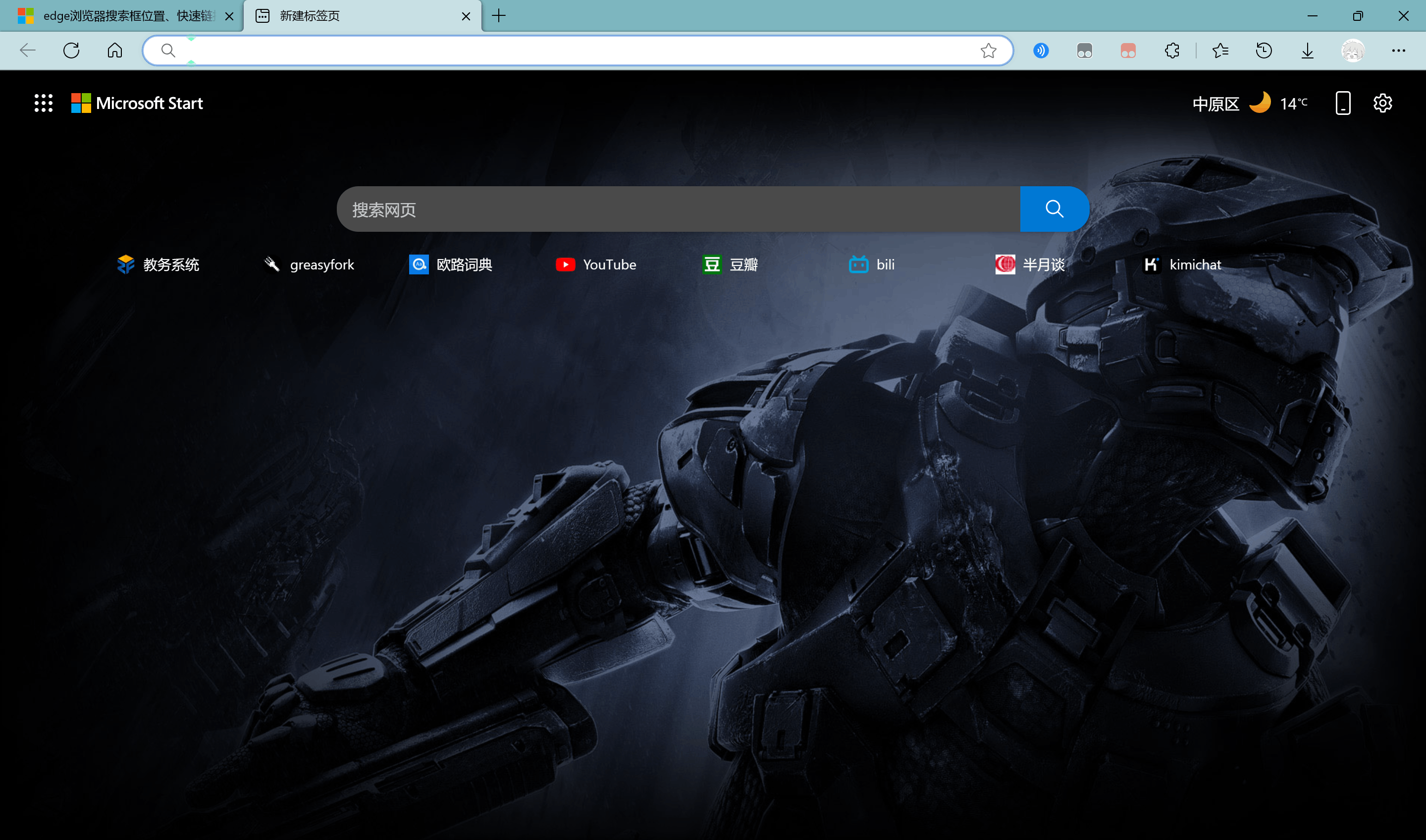Open Microsoft Start app launcher grid
1426x840 pixels.
tap(44, 103)
